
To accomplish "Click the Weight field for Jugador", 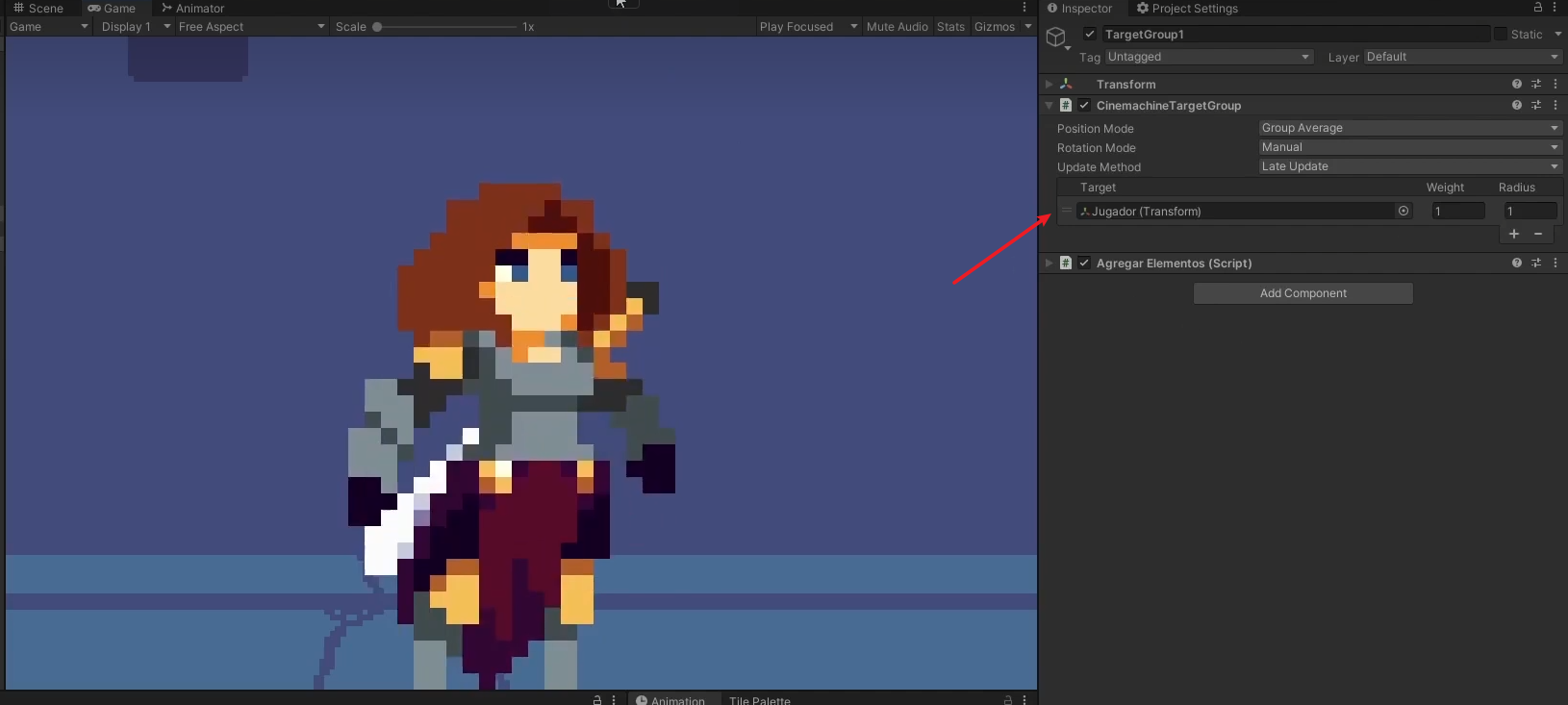I will [x=1458, y=211].
